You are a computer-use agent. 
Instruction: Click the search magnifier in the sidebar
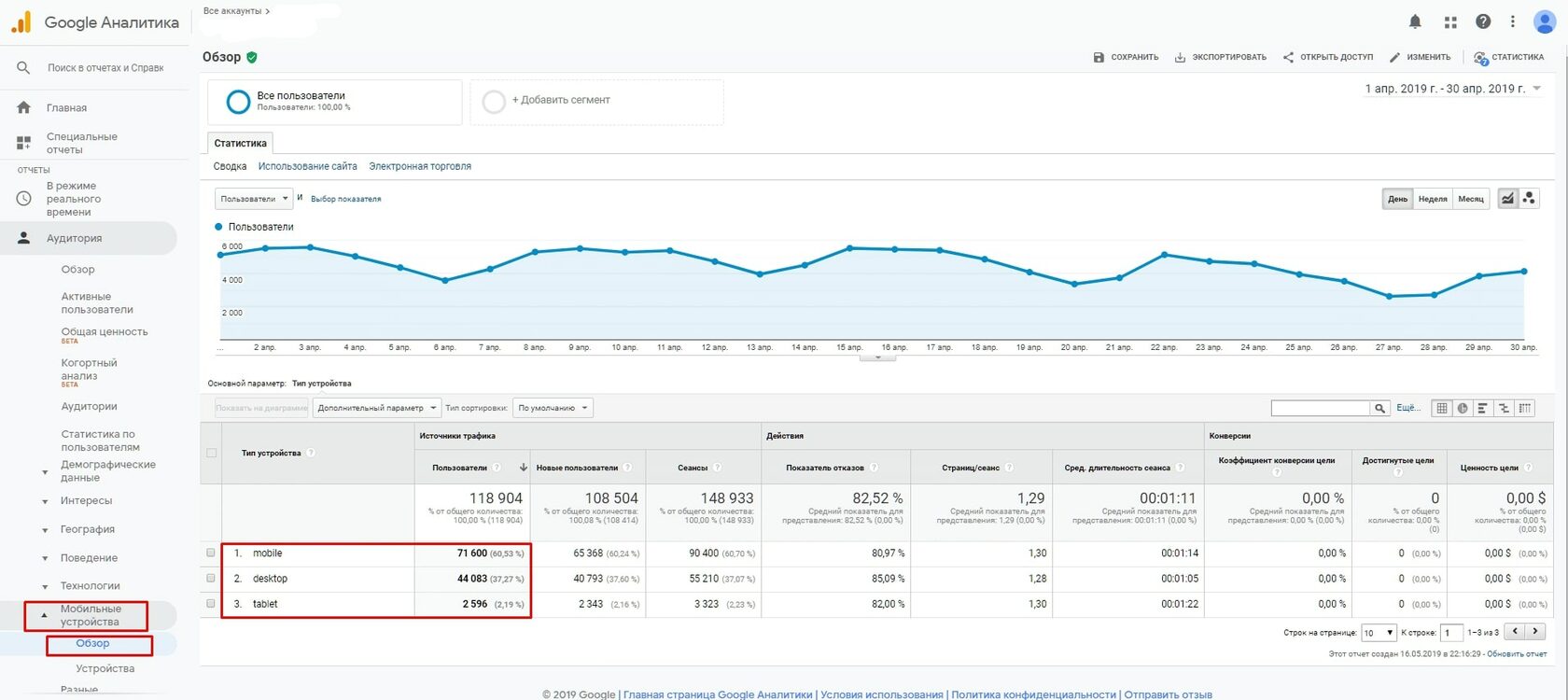(23, 68)
